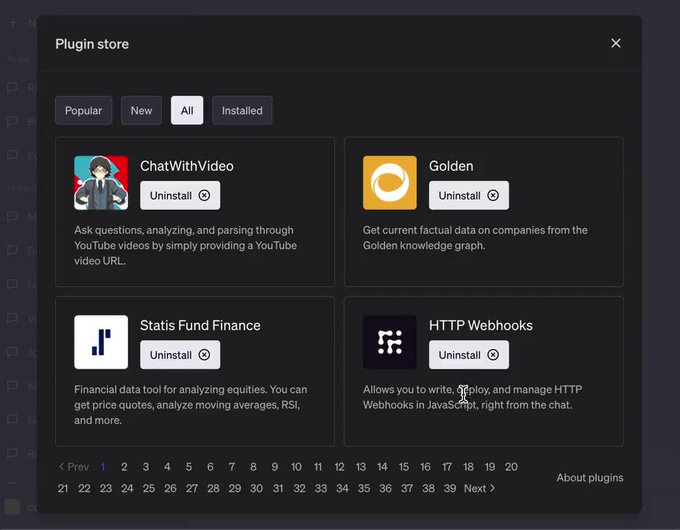Jump to page 7
Viewport: 680px width, 530px height.
(232, 467)
